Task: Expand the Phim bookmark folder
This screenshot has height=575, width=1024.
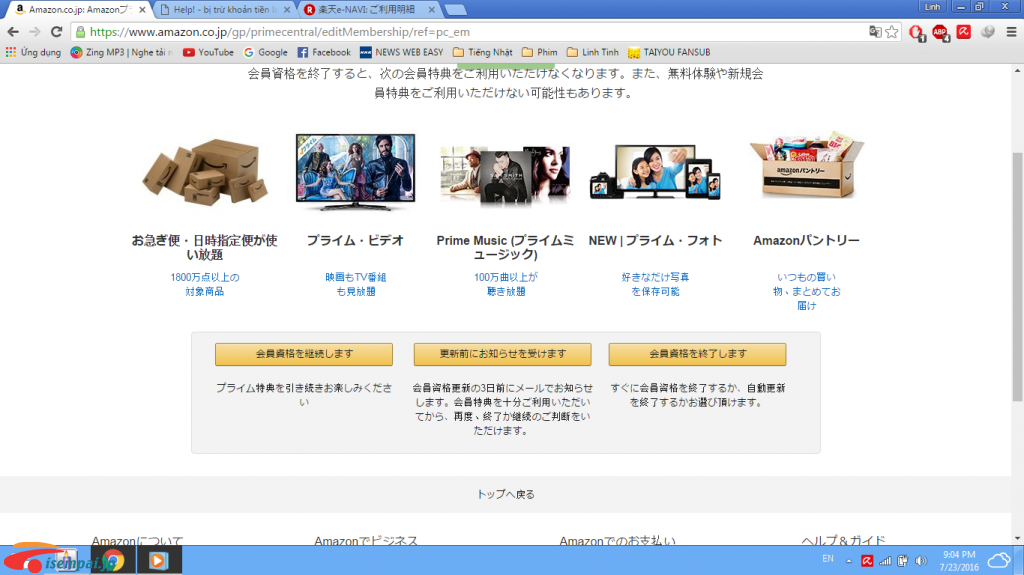Action: [539, 52]
